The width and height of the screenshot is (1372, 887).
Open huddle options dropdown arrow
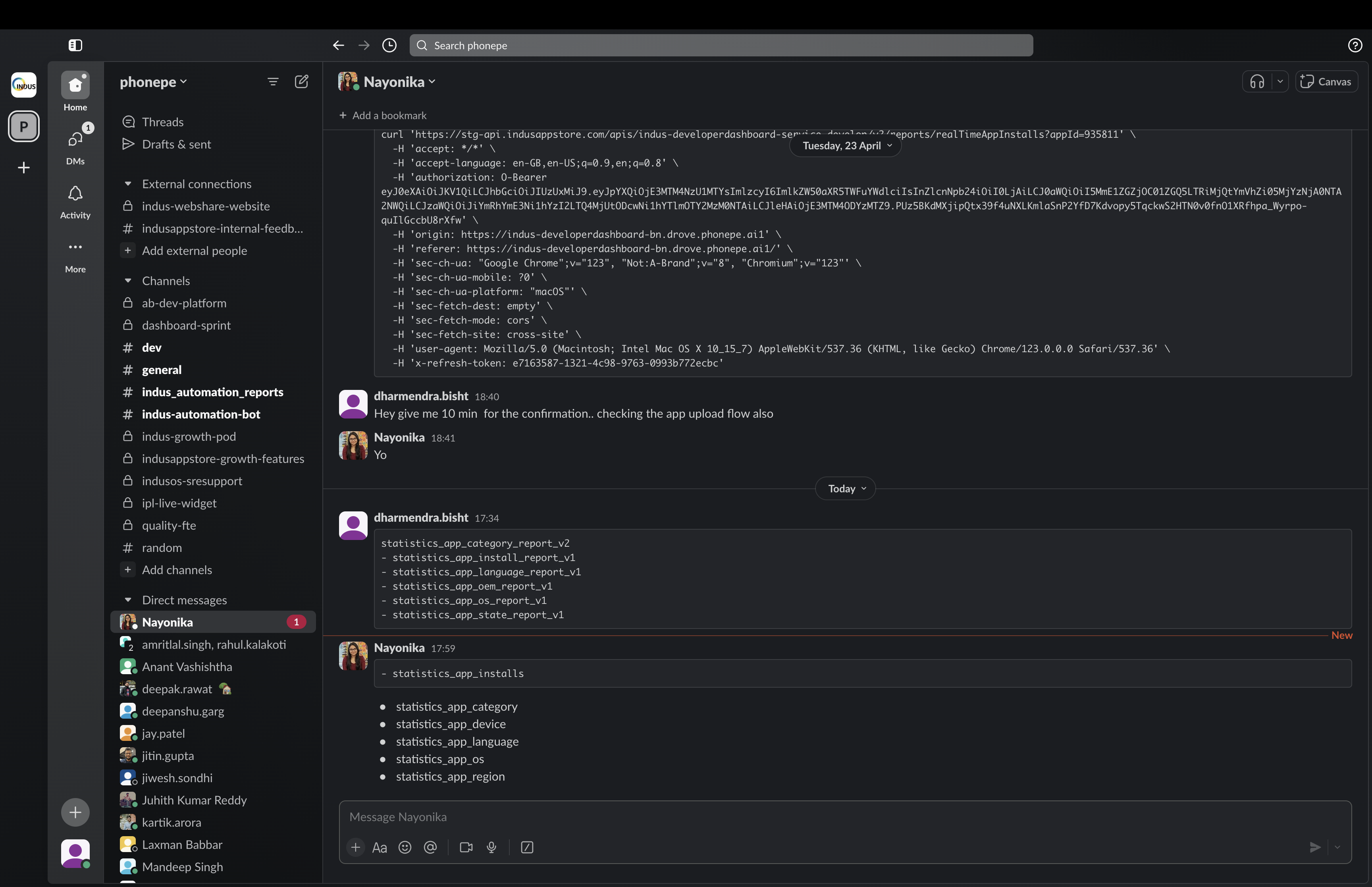click(x=1280, y=82)
